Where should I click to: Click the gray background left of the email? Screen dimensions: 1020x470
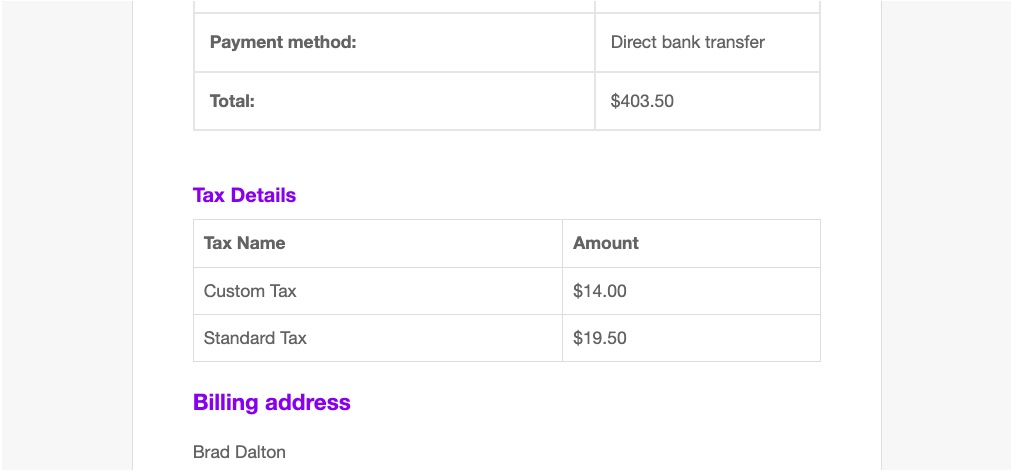65,235
